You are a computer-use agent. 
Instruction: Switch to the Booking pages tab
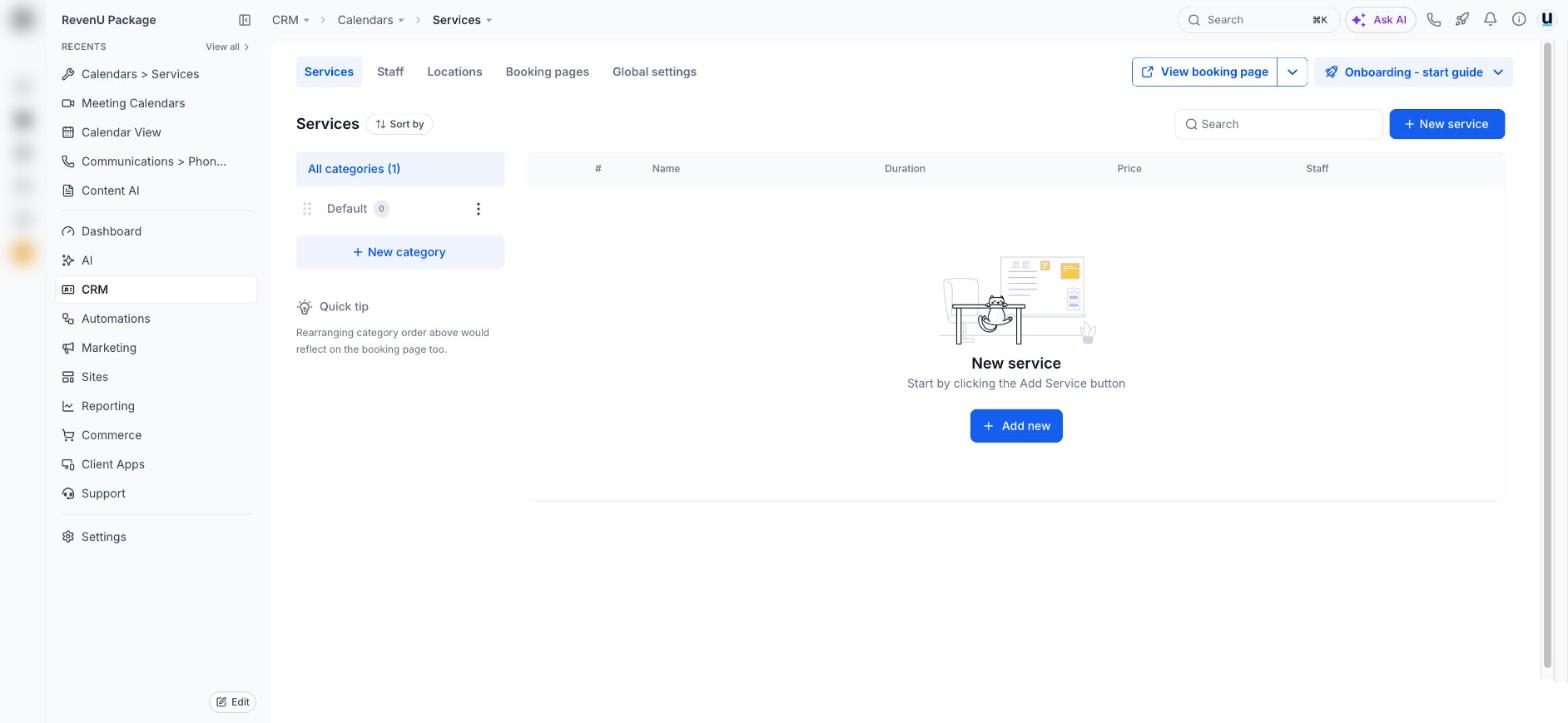(x=547, y=72)
